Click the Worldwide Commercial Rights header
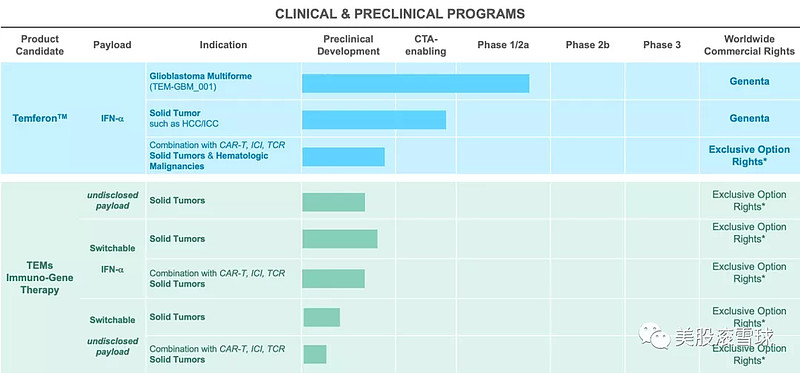The width and height of the screenshot is (800, 373). [749, 45]
